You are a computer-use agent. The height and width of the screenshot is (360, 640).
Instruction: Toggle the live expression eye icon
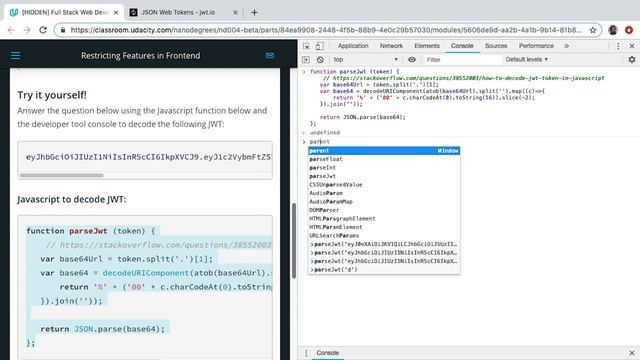[412, 60]
